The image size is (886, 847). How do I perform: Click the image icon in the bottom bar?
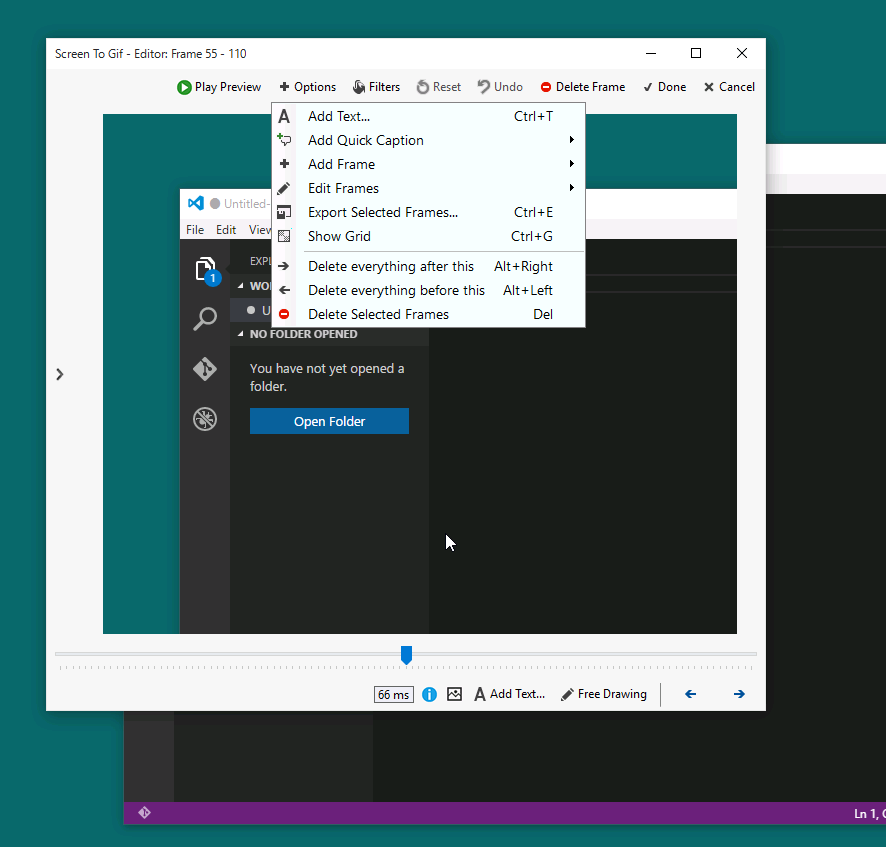(454, 694)
